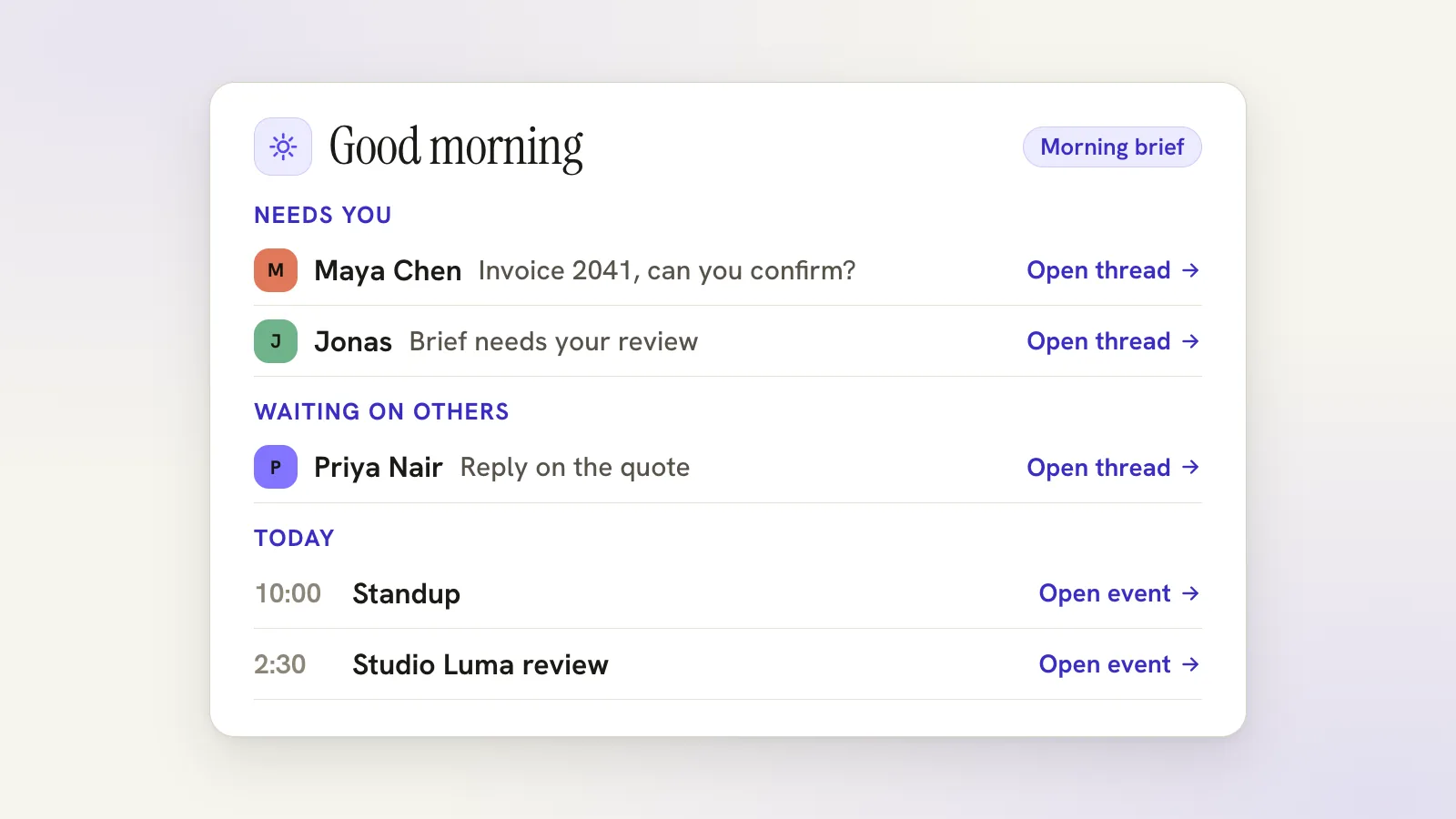Click the name Priya Nair

click(x=379, y=468)
